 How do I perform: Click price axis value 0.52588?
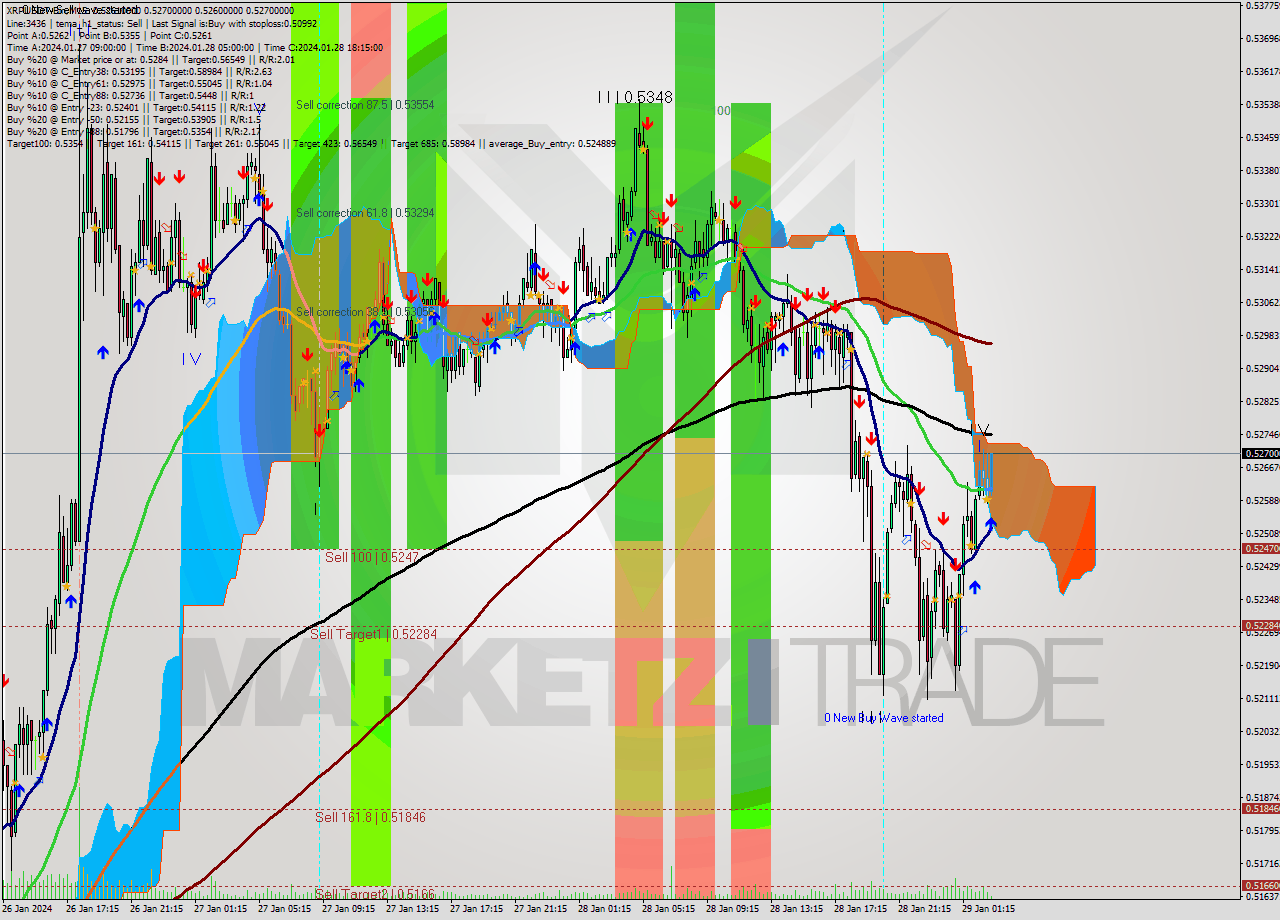pyautogui.click(x=1261, y=500)
